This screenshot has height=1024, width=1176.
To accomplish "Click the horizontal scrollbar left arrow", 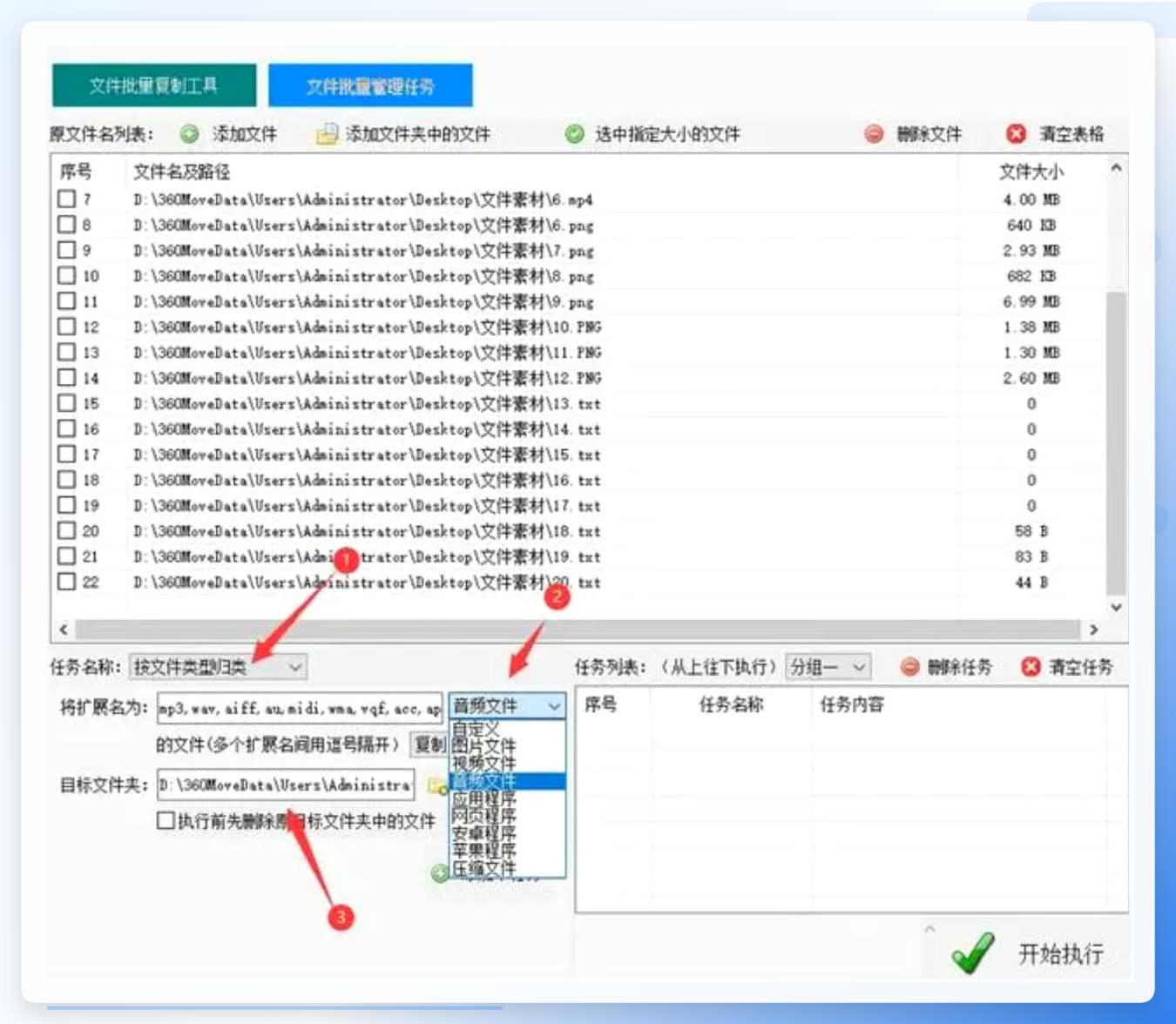I will 63,629.
